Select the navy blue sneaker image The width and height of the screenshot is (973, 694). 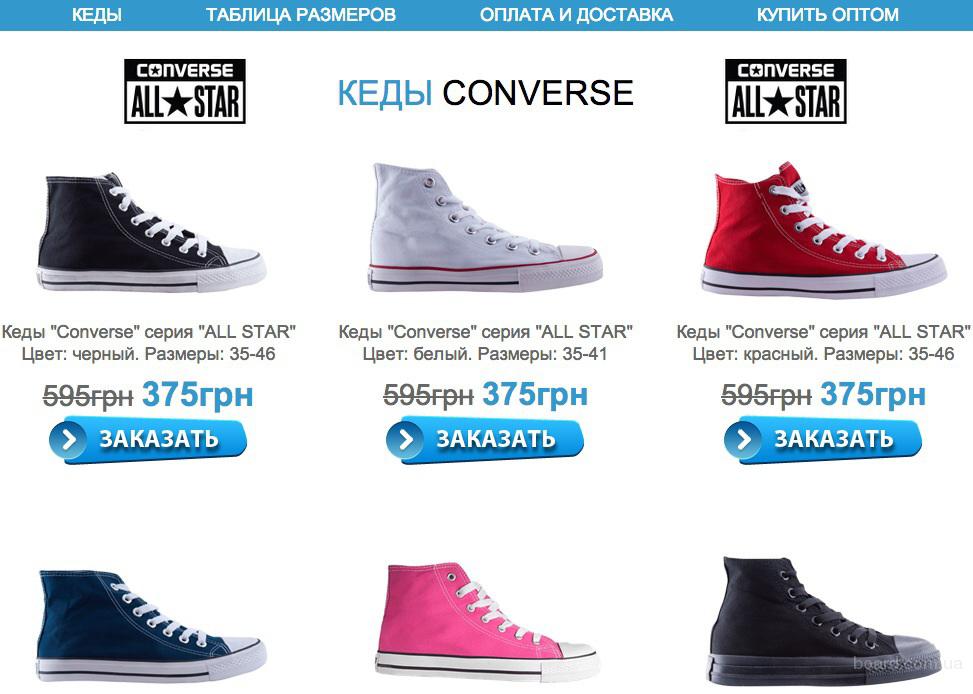151,626
